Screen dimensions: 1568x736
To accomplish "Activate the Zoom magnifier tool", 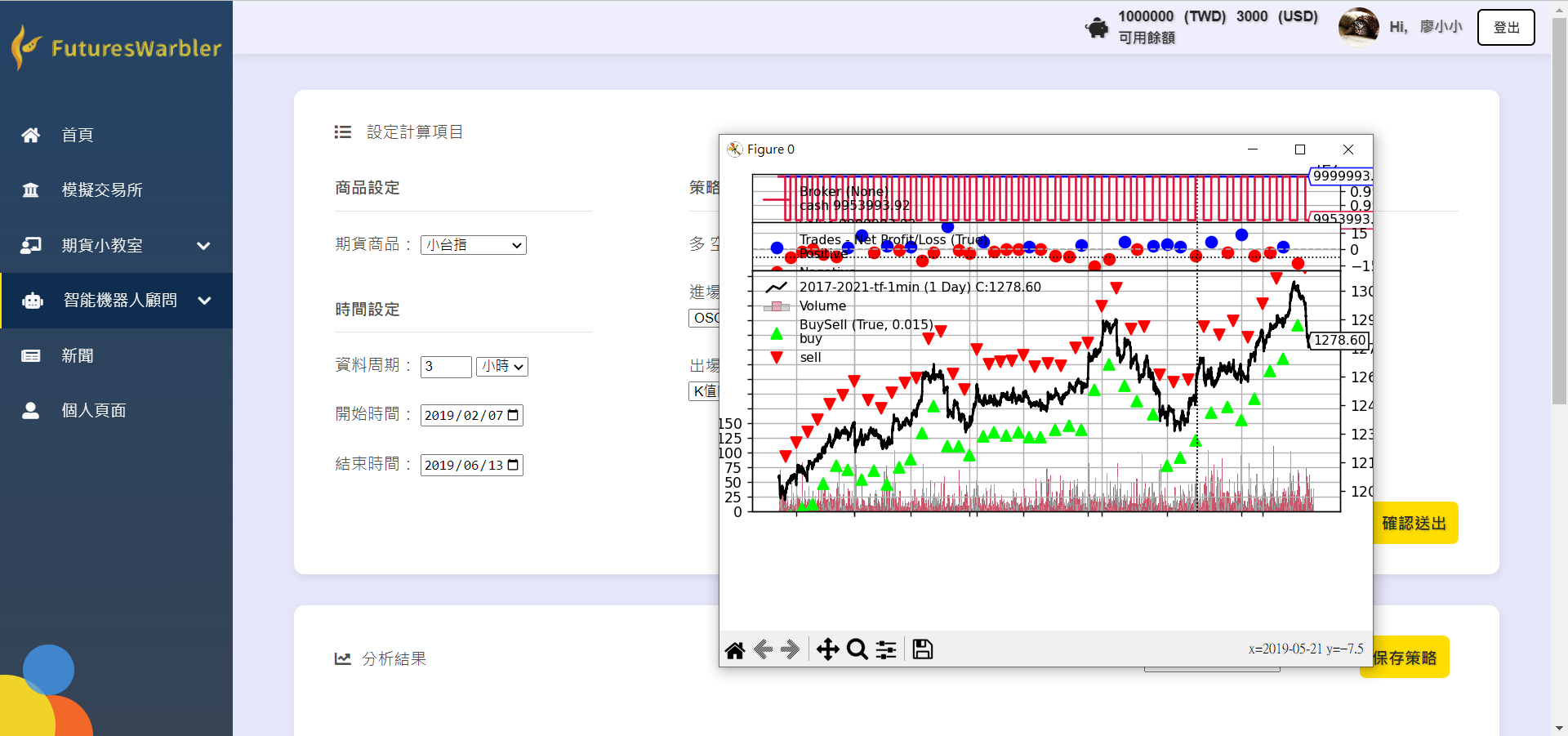I will tap(857, 650).
